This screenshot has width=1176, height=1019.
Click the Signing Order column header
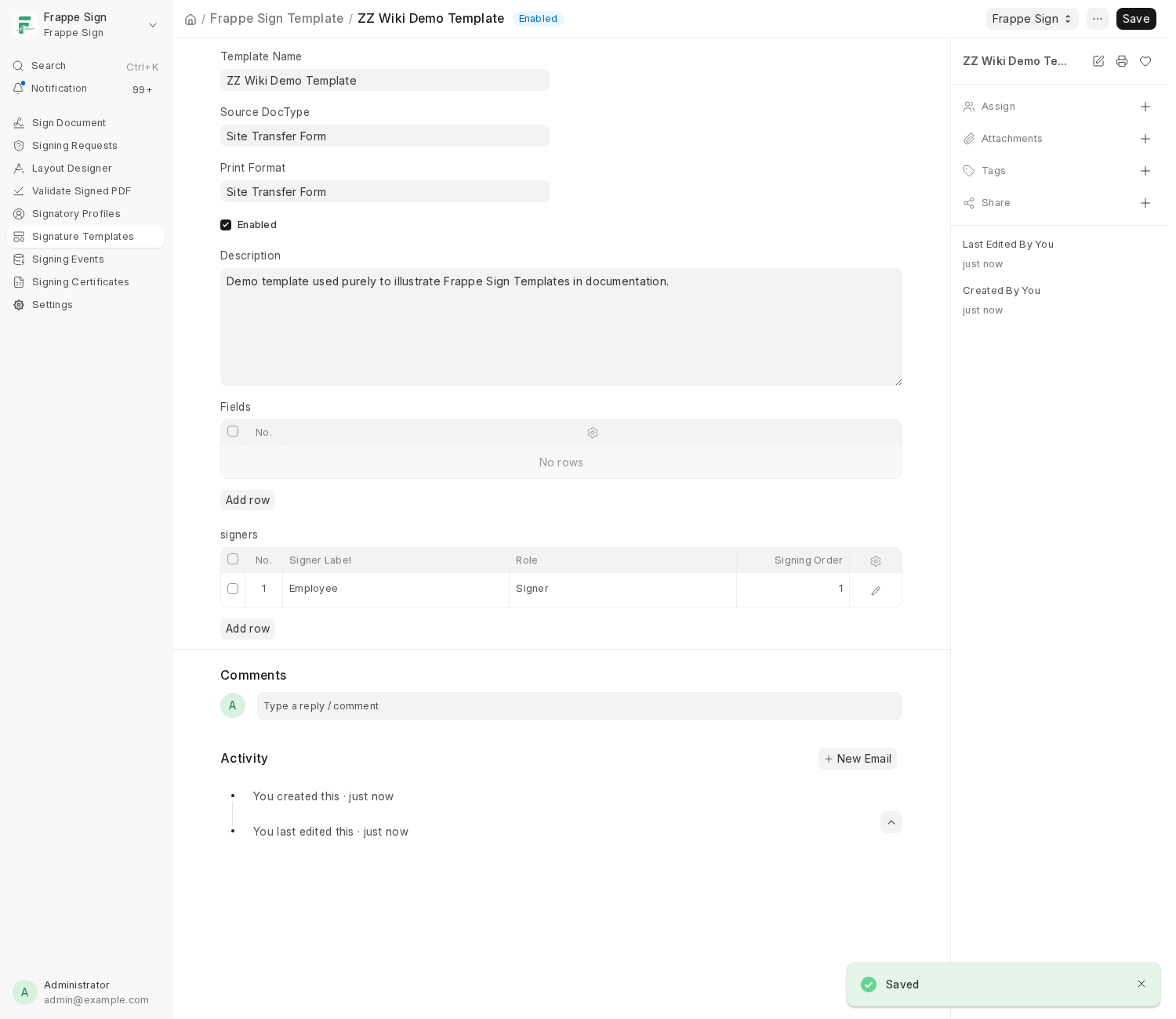coord(793,560)
